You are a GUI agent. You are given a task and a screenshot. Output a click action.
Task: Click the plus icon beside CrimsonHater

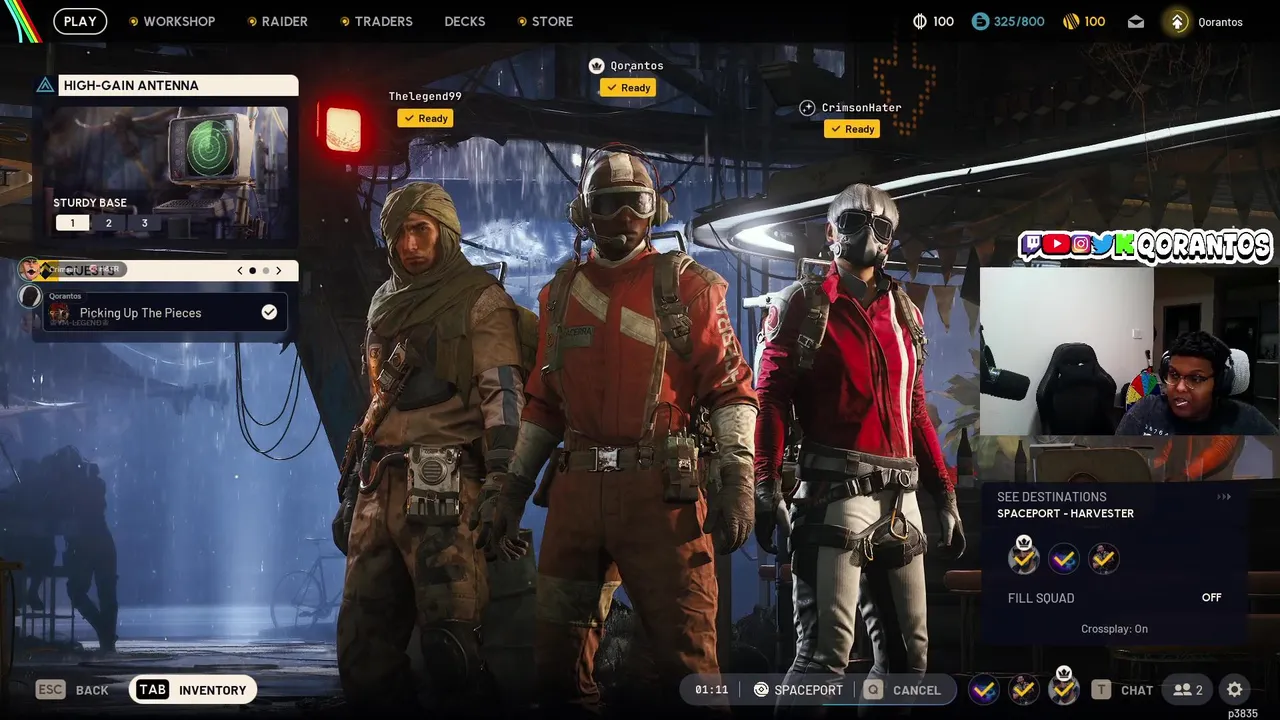click(808, 108)
